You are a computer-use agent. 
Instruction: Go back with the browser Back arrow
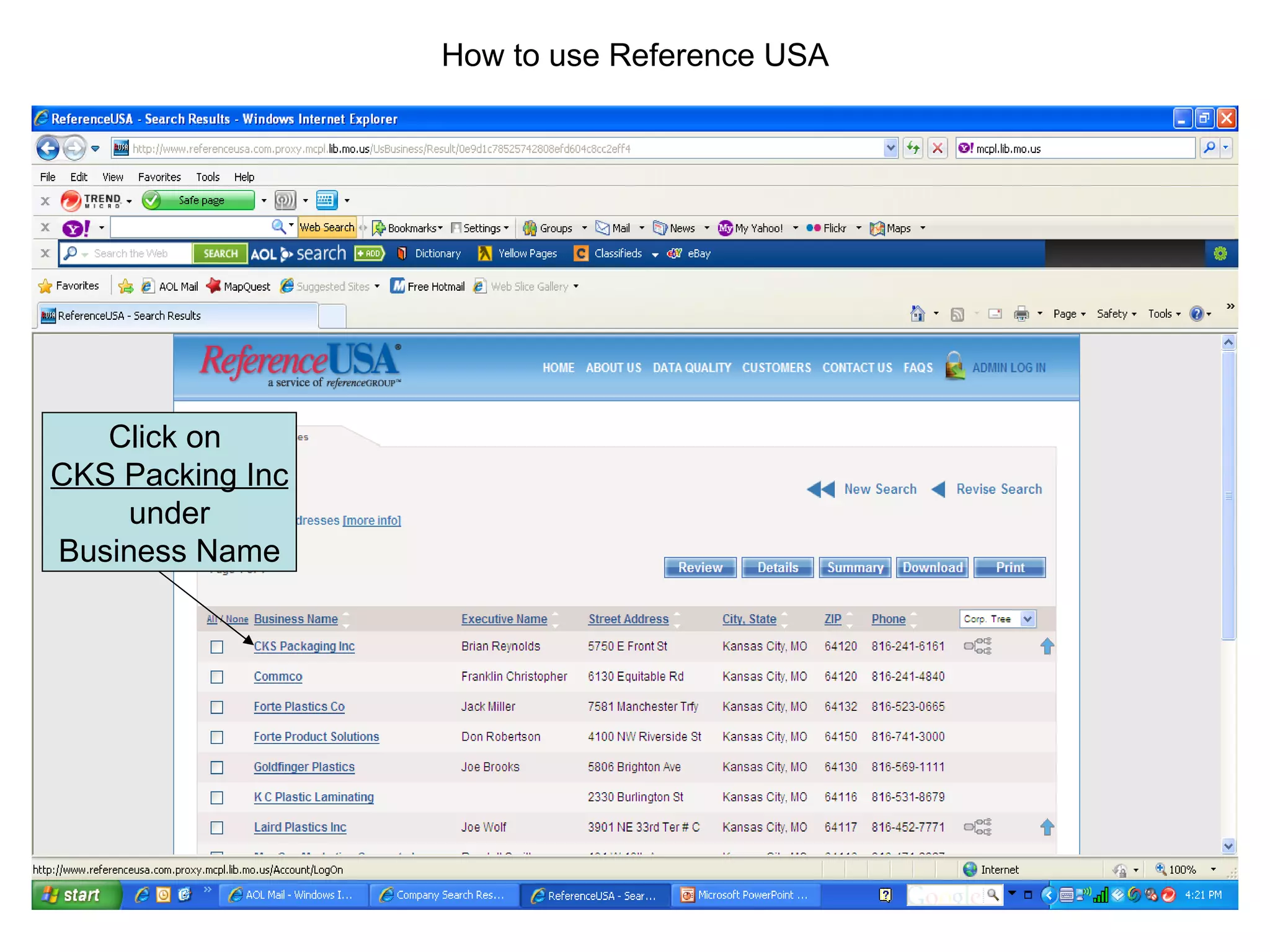48,148
